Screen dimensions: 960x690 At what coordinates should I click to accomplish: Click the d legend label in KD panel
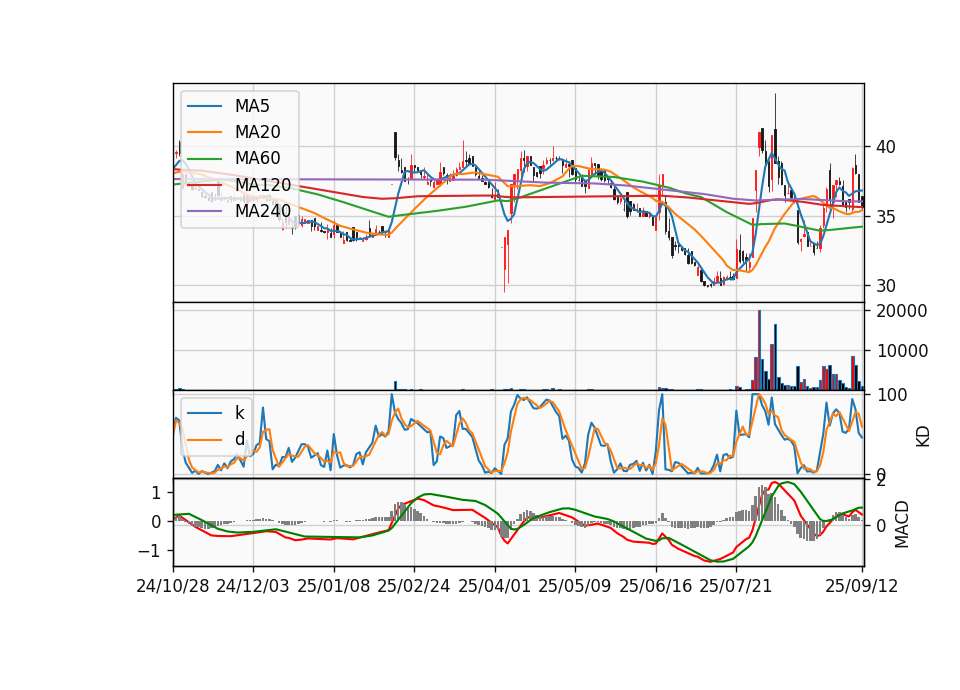(x=240, y=438)
